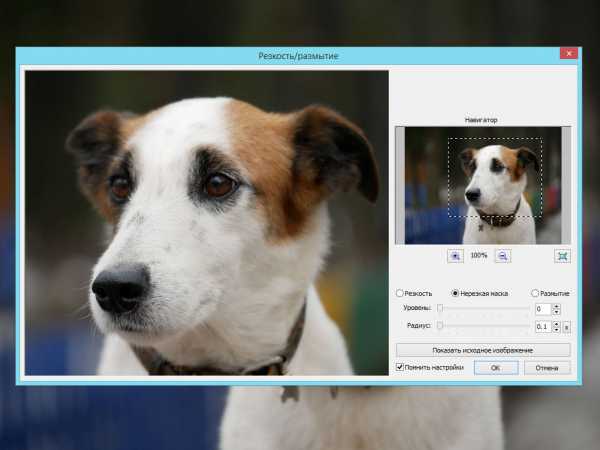Click the navigator thumbnail of the dog
Viewport: 600px width, 450px height.
pyautogui.click(x=483, y=186)
